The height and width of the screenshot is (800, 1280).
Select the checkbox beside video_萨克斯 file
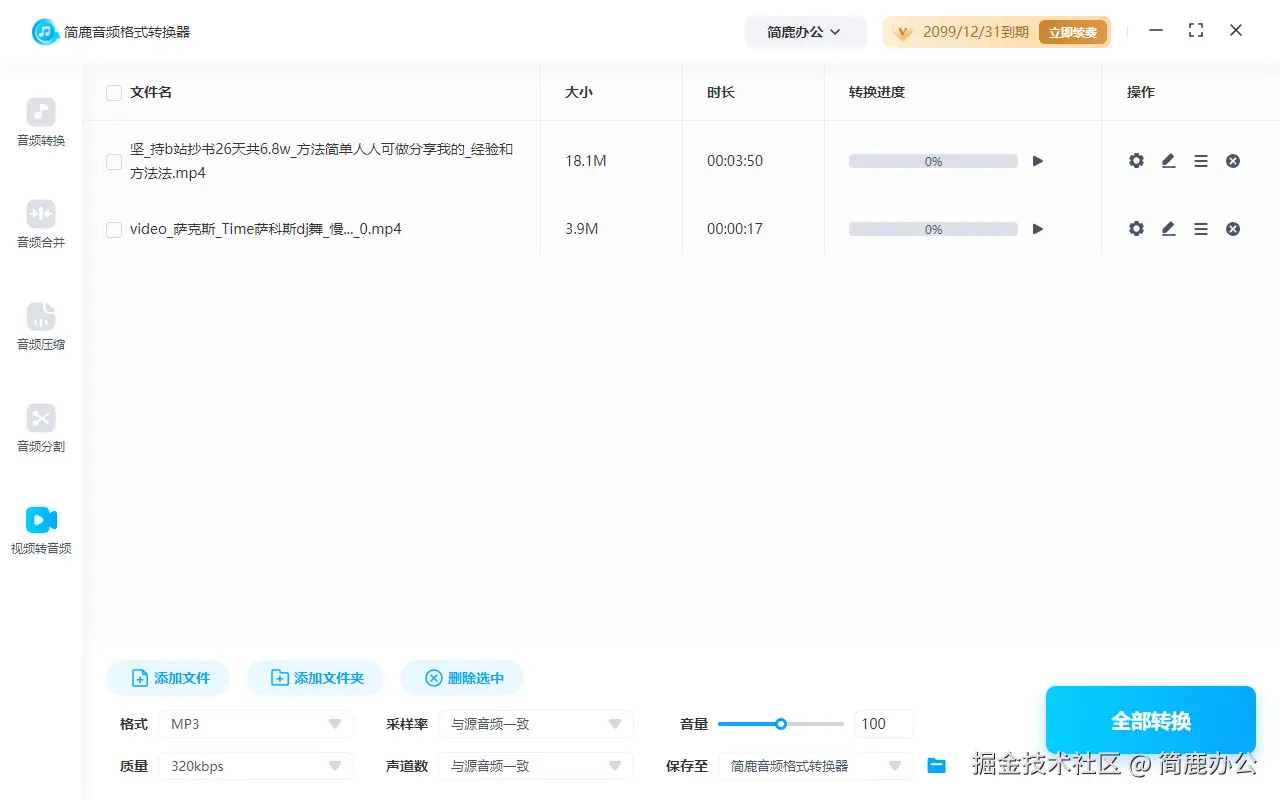coord(113,229)
